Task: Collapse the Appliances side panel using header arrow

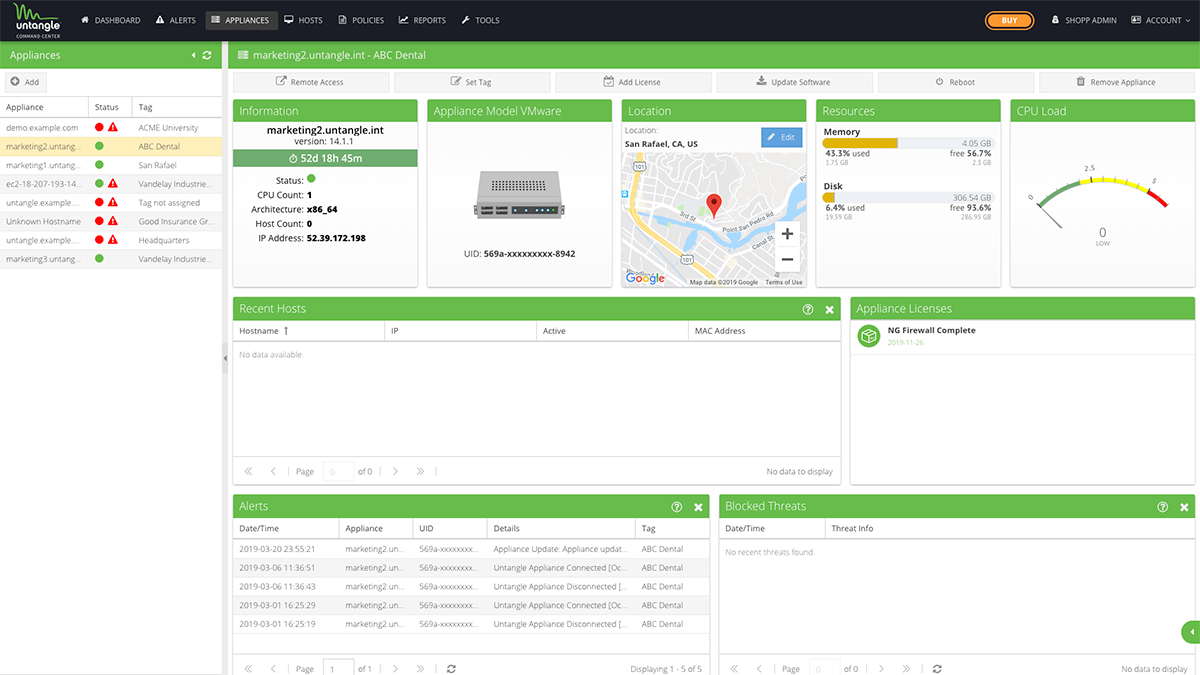Action: click(x=193, y=56)
